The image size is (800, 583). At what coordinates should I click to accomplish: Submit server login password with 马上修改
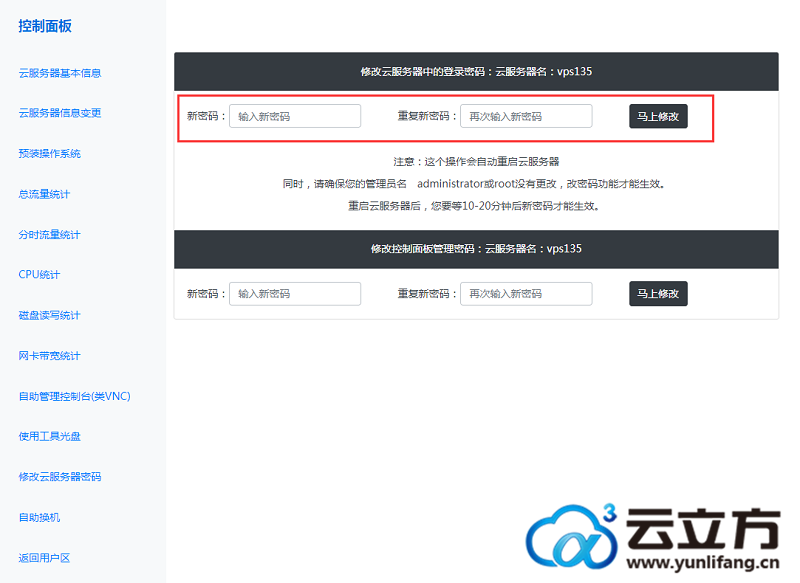tap(658, 116)
